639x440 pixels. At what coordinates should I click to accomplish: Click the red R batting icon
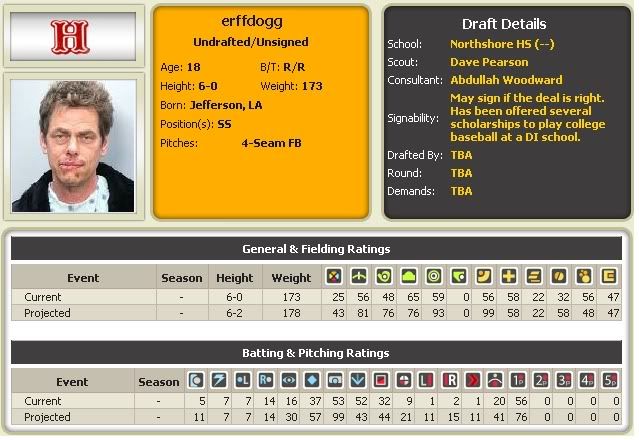click(x=451, y=381)
